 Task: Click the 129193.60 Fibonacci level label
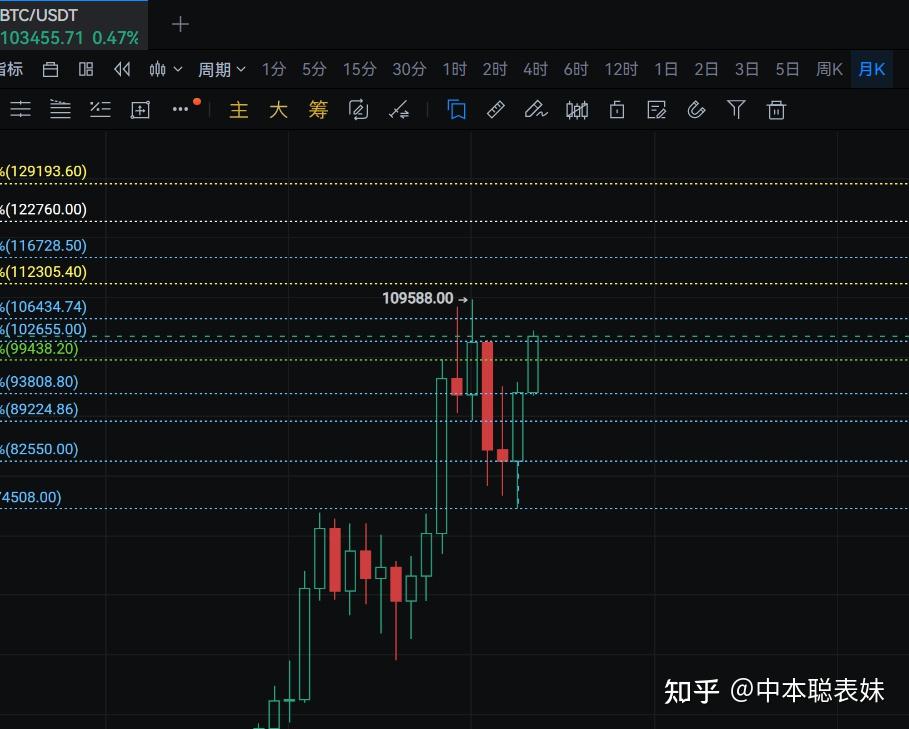(43, 172)
